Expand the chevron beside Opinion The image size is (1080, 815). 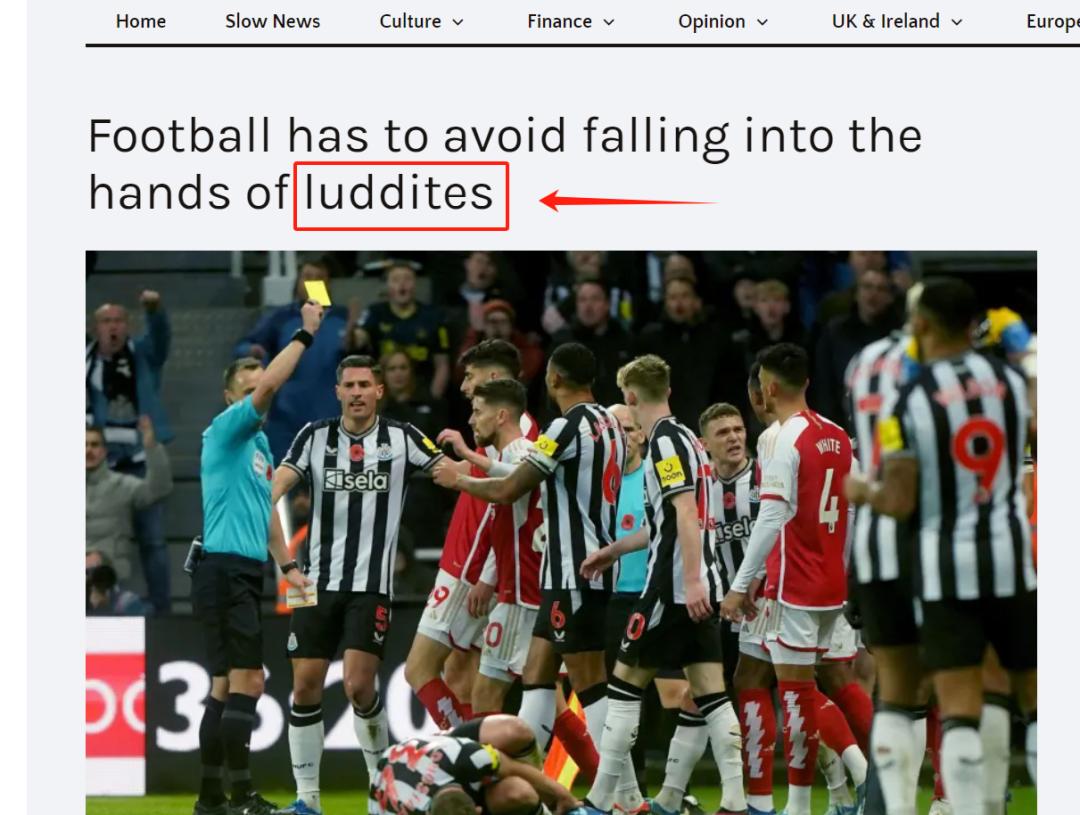click(x=762, y=22)
